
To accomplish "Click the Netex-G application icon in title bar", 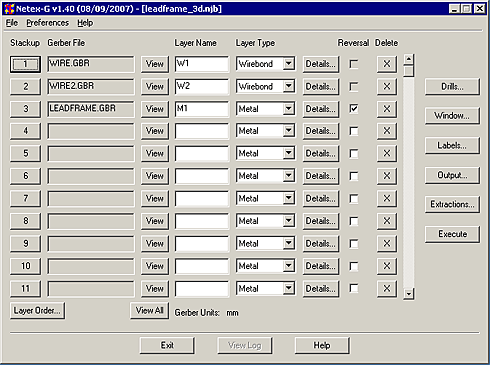I will tap(9, 9).
